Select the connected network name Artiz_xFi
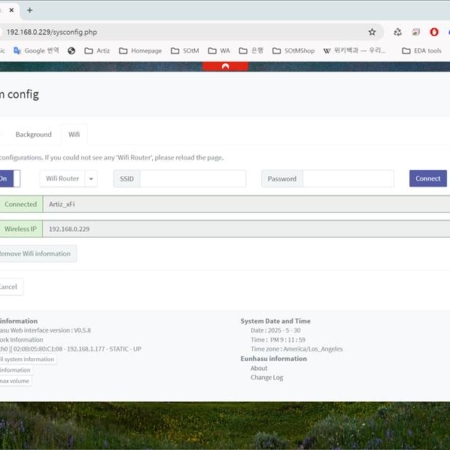Viewport: 450px width, 450px height. 62,204
